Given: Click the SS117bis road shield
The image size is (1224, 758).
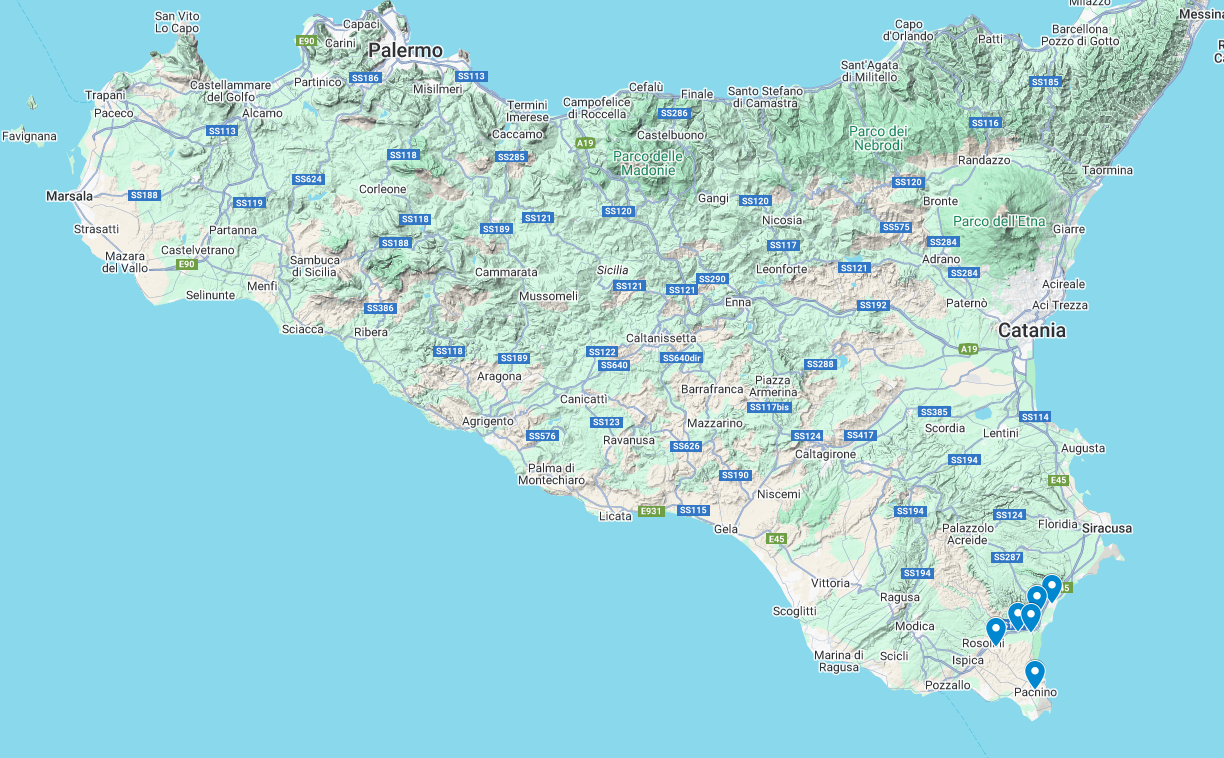Looking at the screenshot, I should [769, 407].
